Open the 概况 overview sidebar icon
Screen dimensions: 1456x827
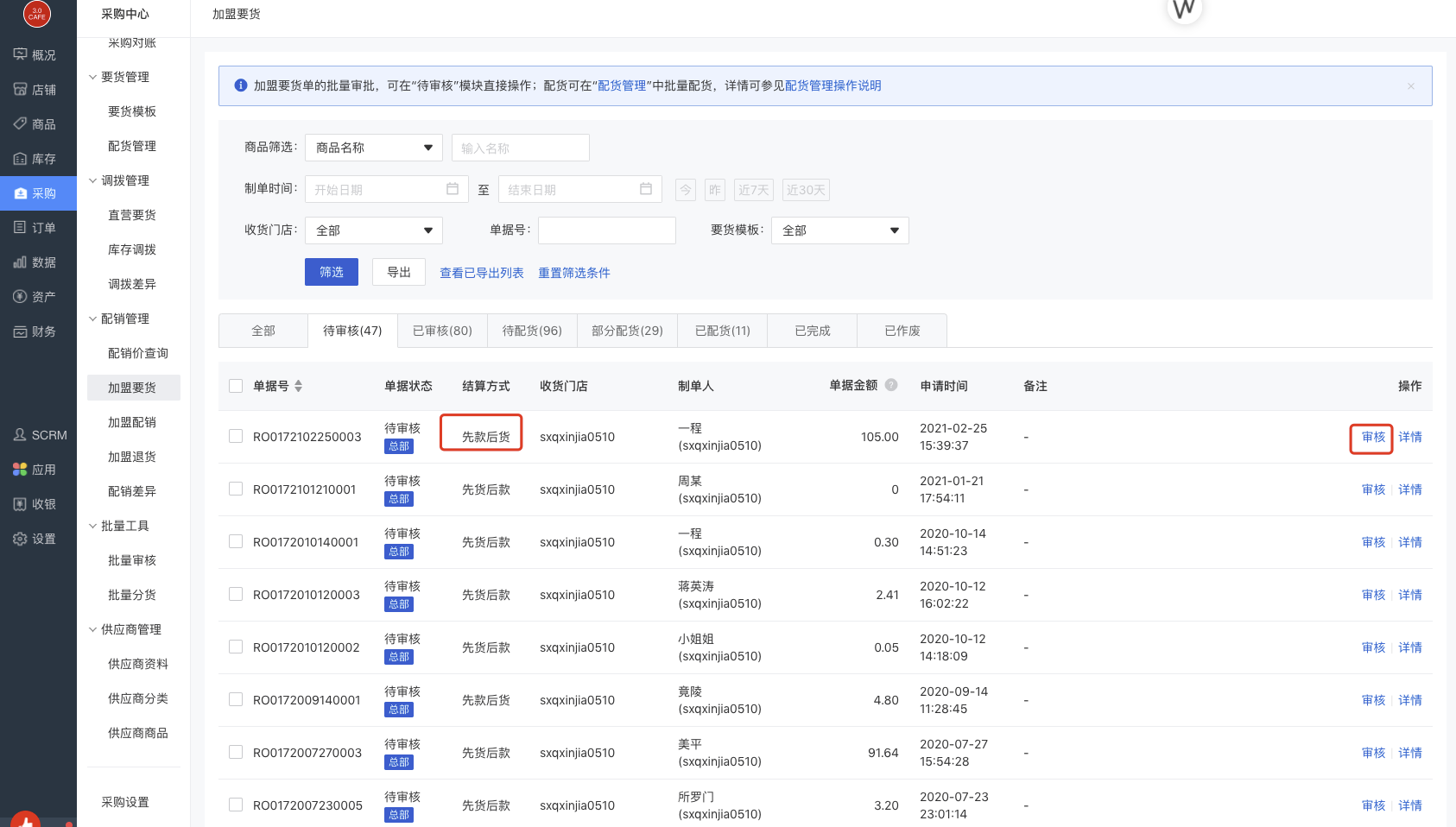click(x=21, y=54)
